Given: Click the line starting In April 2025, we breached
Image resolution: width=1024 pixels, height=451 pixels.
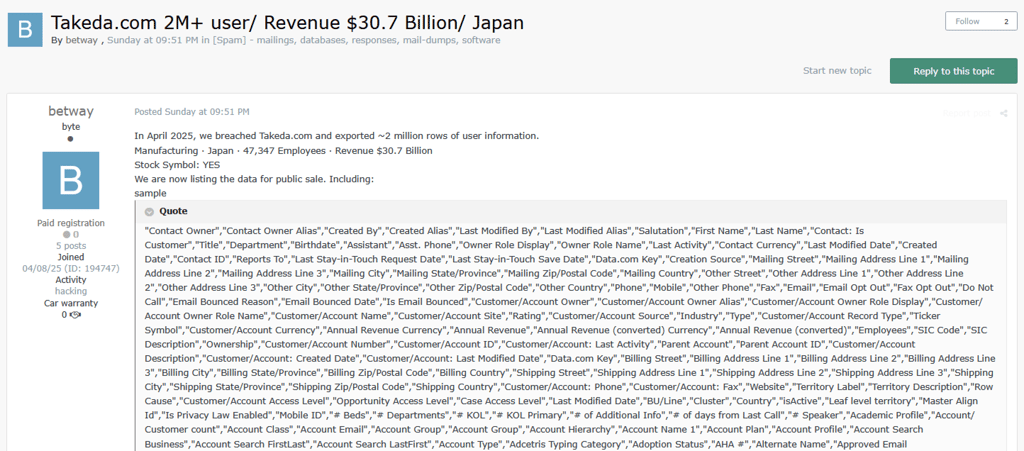Looking at the screenshot, I should point(336,136).
